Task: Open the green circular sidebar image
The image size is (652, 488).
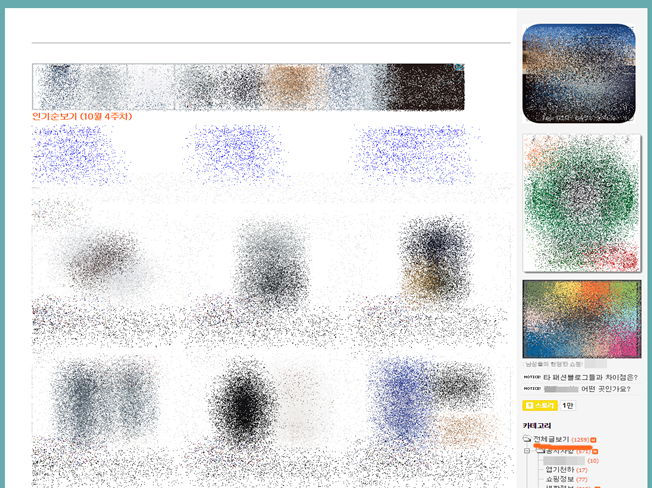Action: [x=581, y=203]
